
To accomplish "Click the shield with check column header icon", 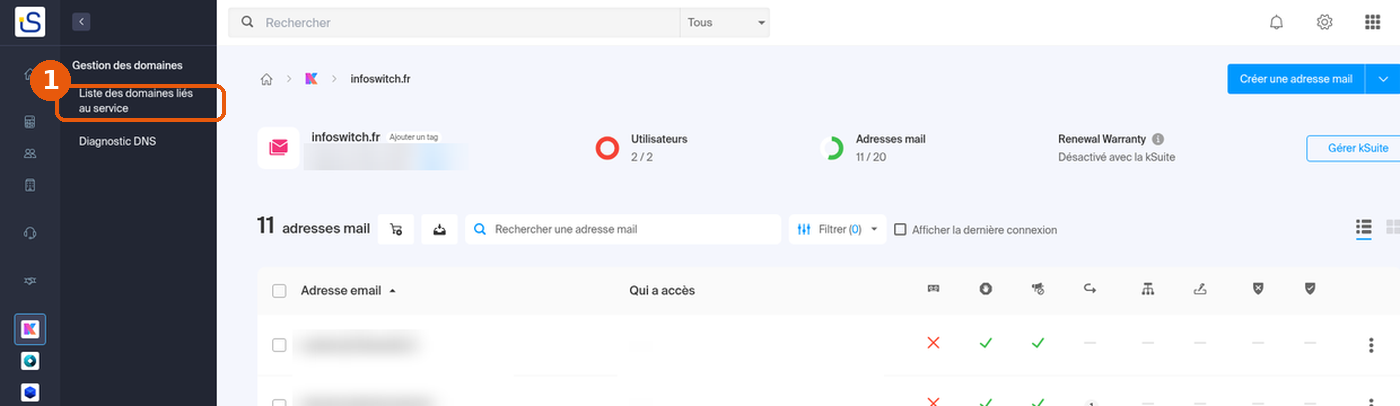I will (1310, 289).
